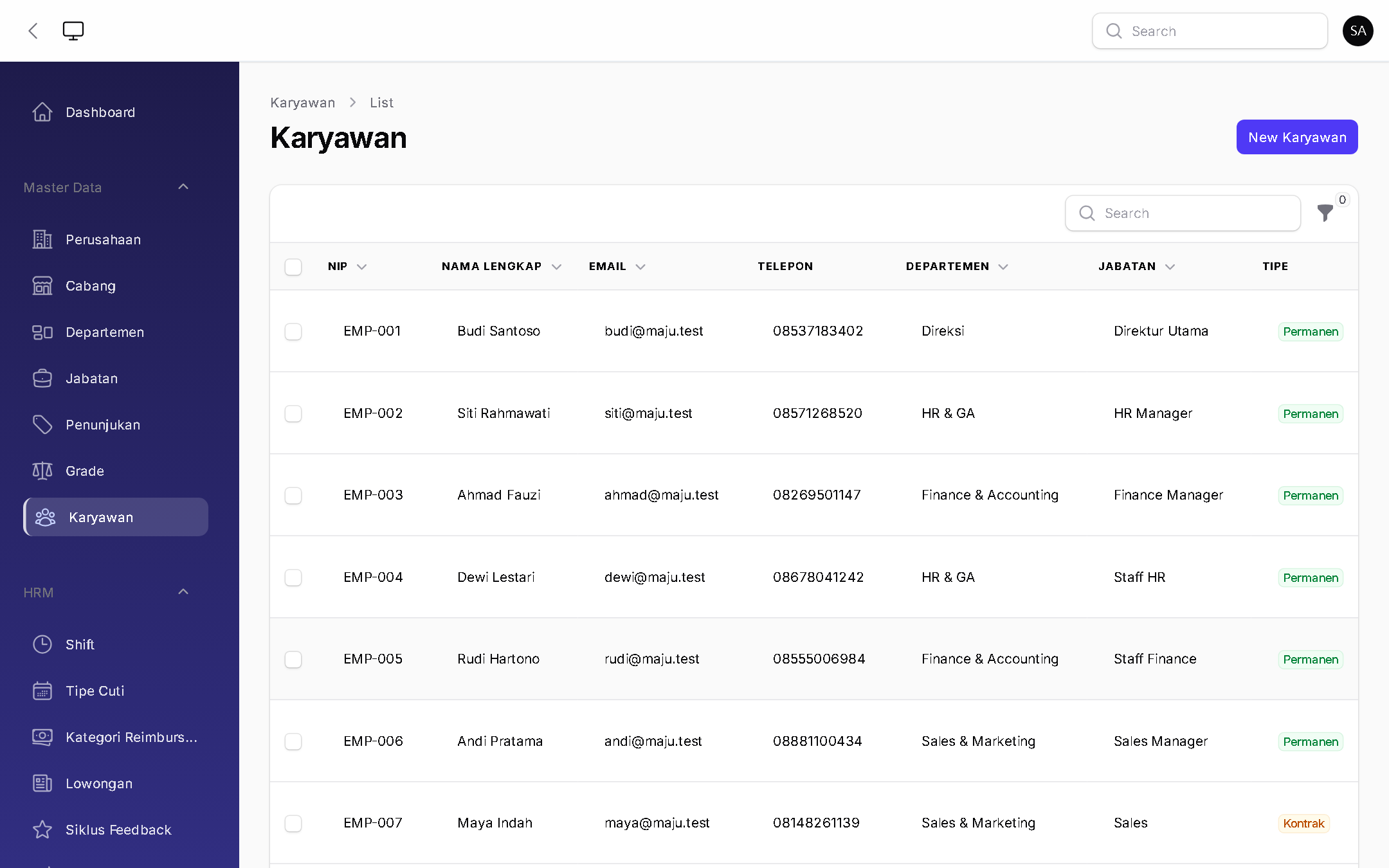The height and width of the screenshot is (868, 1389).
Task: Open Perusahaan in the sidebar
Action: coord(116,239)
